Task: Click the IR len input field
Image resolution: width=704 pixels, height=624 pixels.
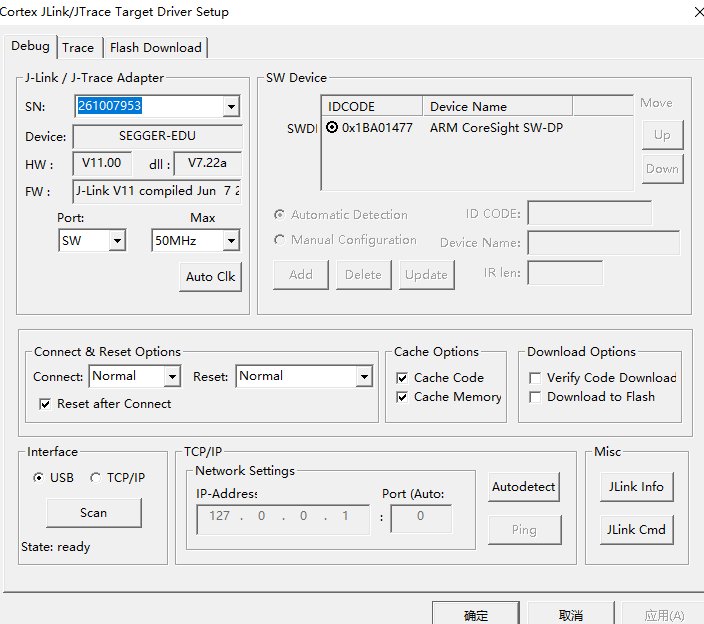Action: tap(565, 273)
